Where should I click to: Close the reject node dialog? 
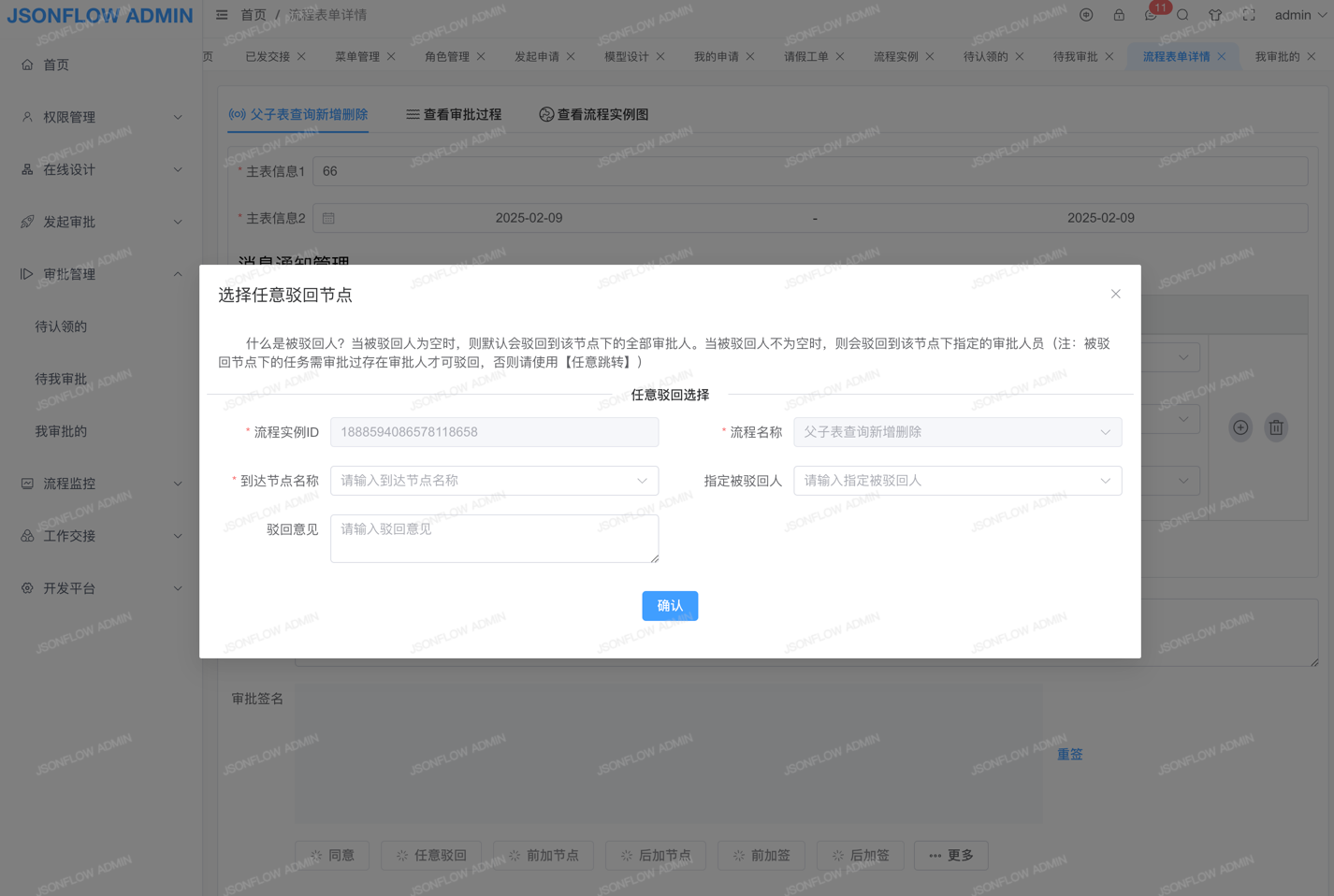tap(1115, 294)
